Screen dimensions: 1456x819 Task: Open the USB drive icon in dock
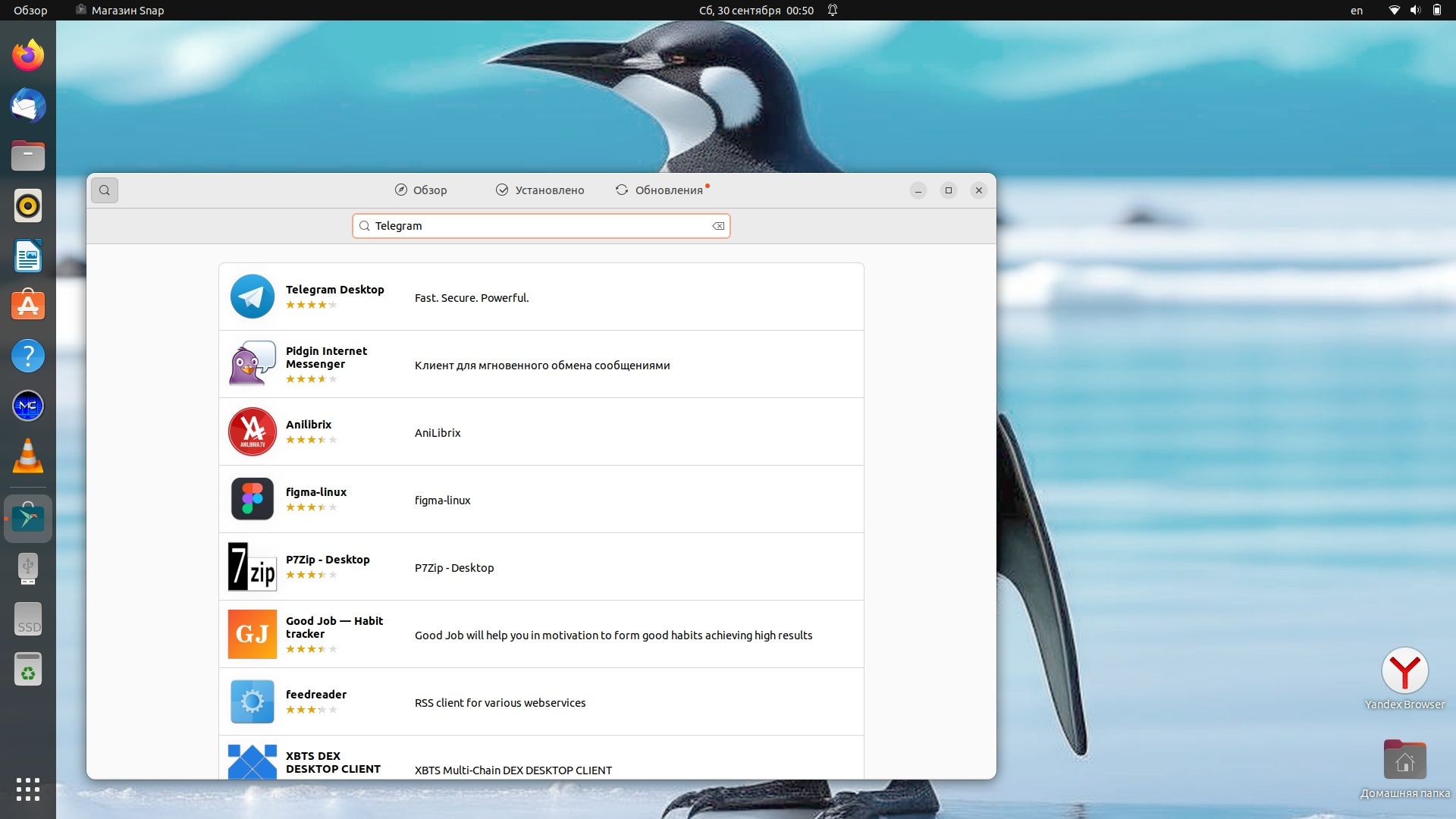(x=28, y=569)
